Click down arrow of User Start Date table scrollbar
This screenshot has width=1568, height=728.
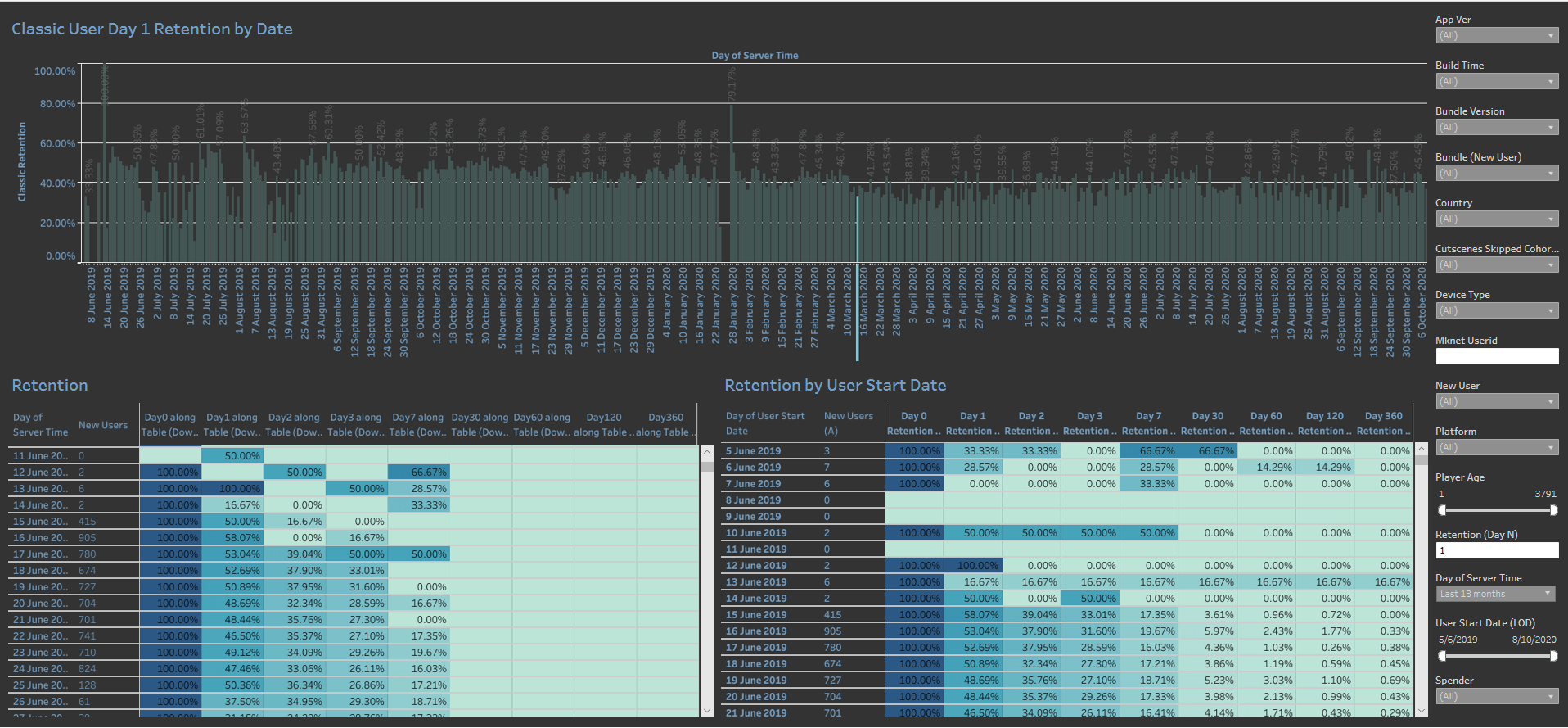coord(1422,711)
